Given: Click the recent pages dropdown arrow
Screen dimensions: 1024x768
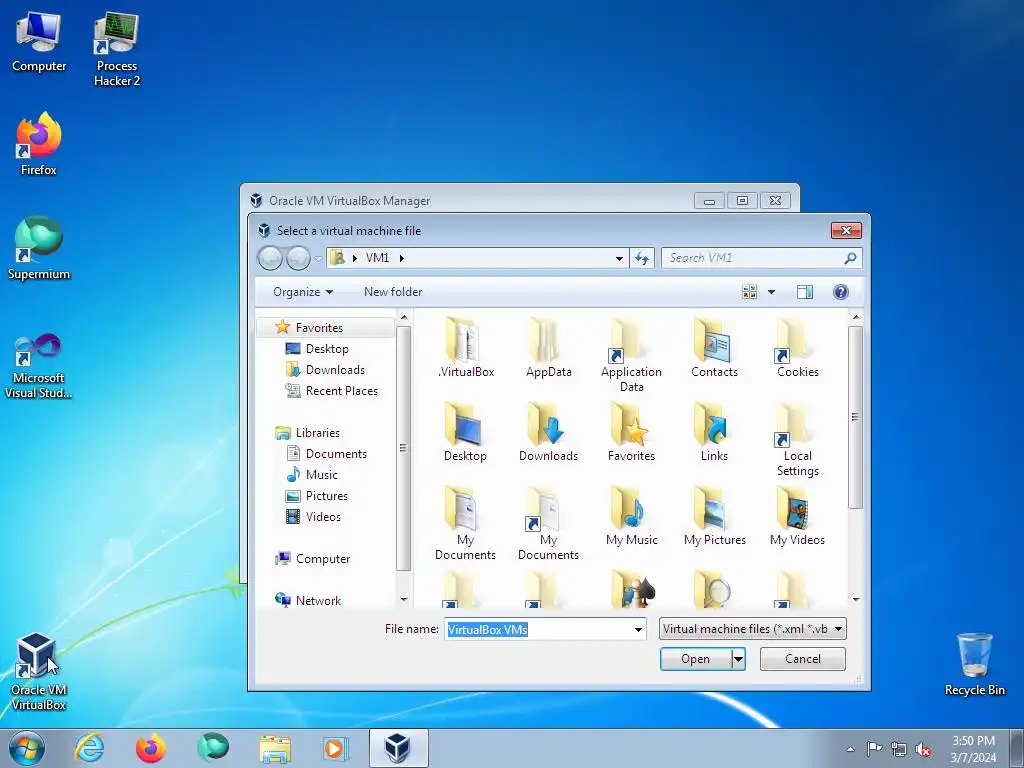Looking at the screenshot, I should (318, 259).
